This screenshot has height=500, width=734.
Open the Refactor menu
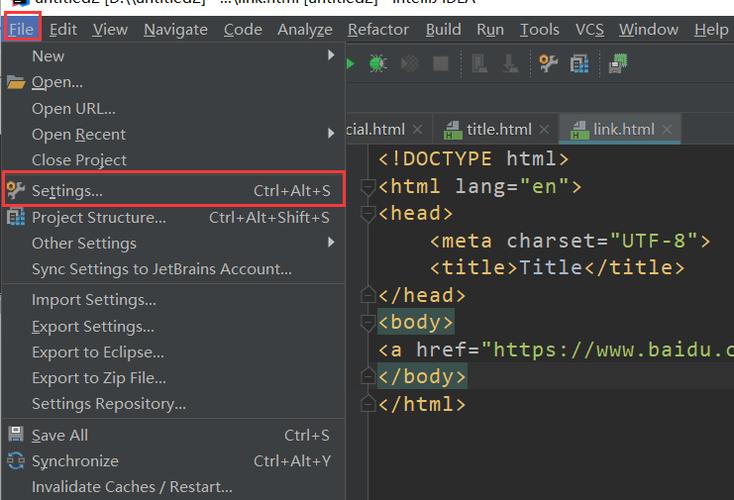point(377,29)
